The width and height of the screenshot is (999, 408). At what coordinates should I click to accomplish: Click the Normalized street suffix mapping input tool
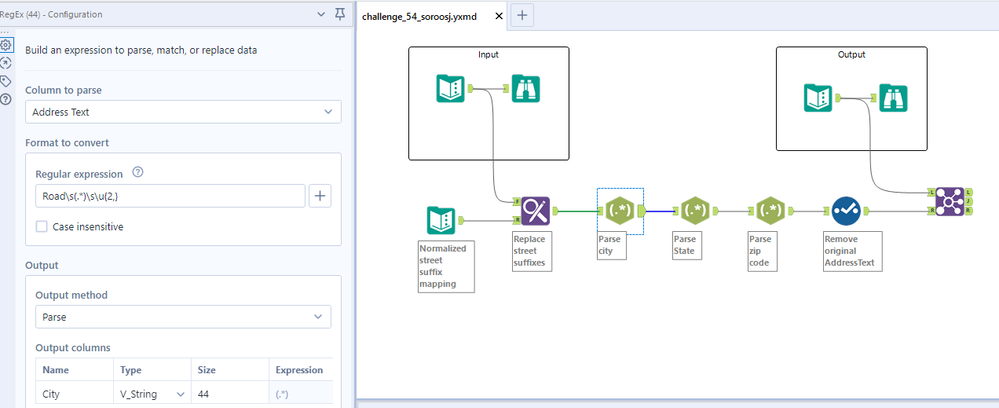point(441,219)
